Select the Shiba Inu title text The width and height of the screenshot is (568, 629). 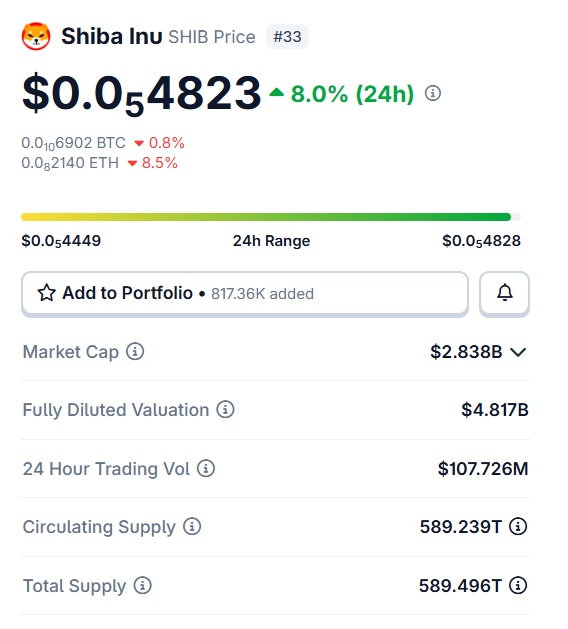coord(112,36)
